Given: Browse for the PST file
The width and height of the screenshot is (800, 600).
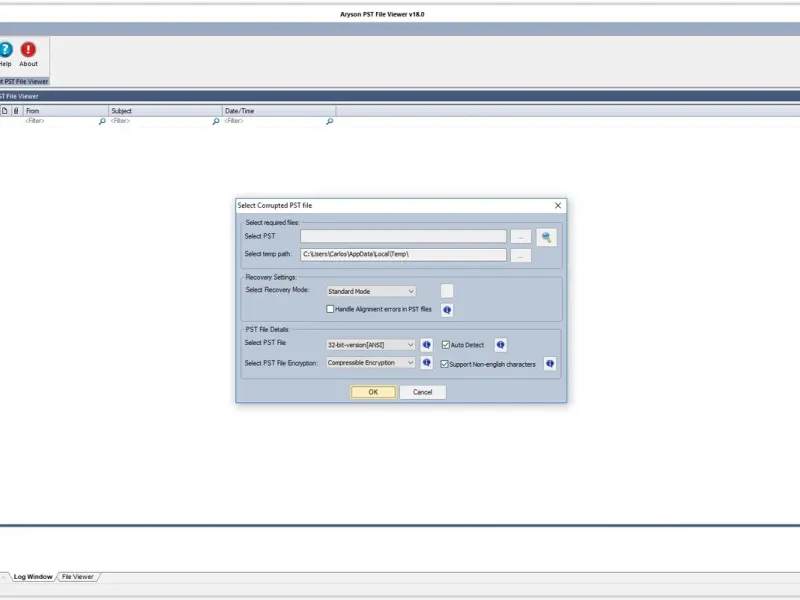Looking at the screenshot, I should tap(520, 237).
